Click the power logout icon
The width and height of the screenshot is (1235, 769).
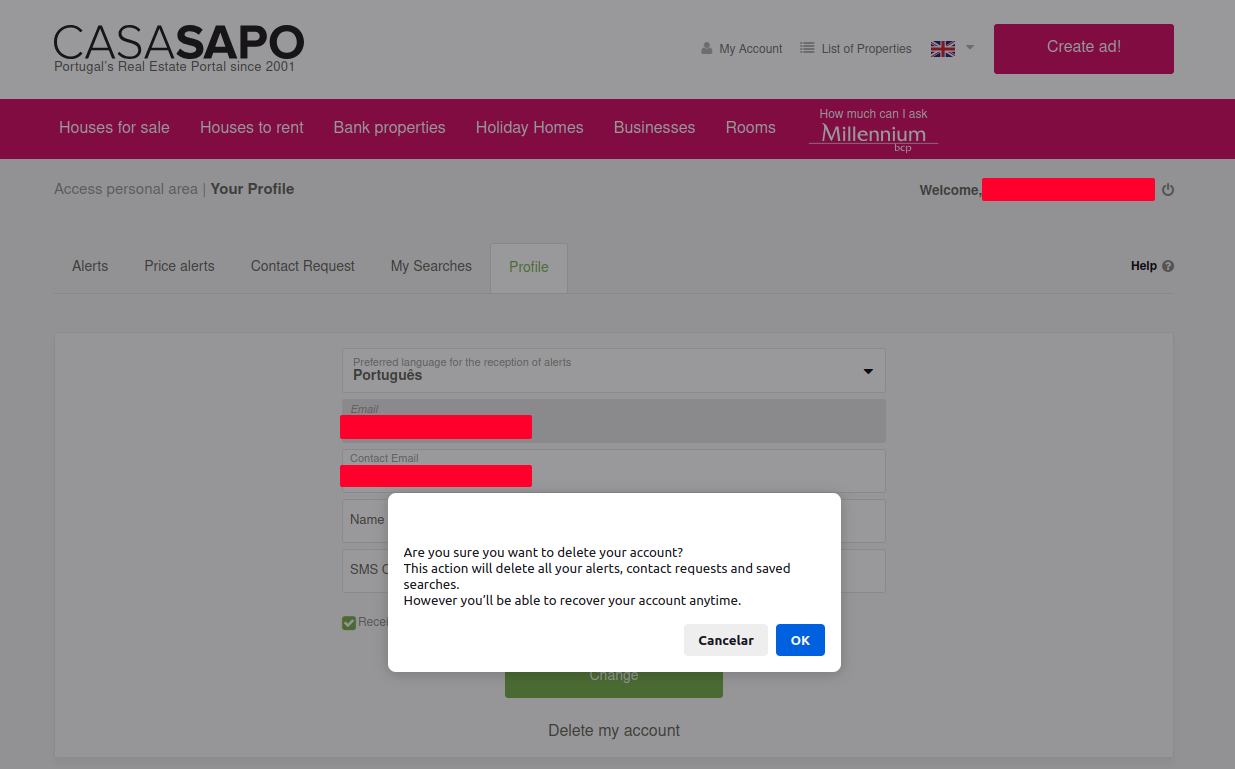pyautogui.click(x=1167, y=190)
